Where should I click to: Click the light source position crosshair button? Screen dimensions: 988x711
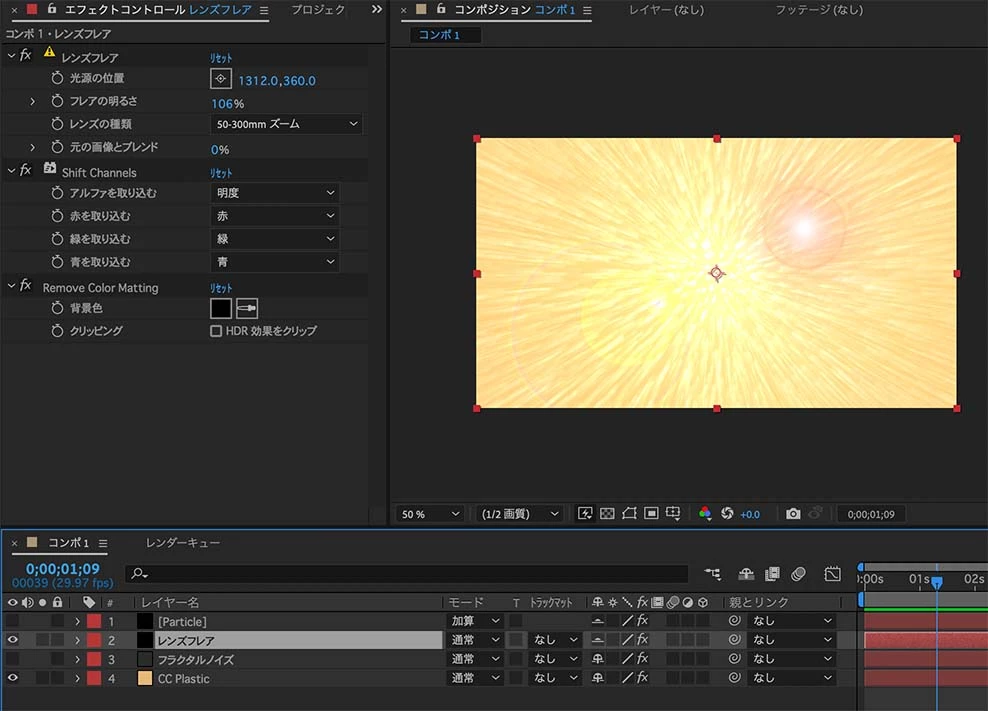click(221, 79)
